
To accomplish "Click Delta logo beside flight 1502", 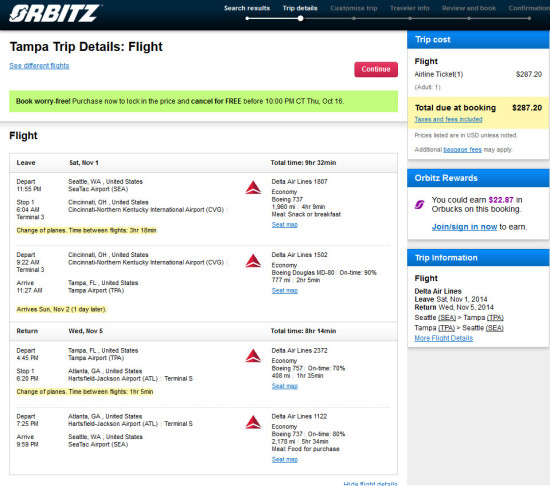I will coord(253,261).
